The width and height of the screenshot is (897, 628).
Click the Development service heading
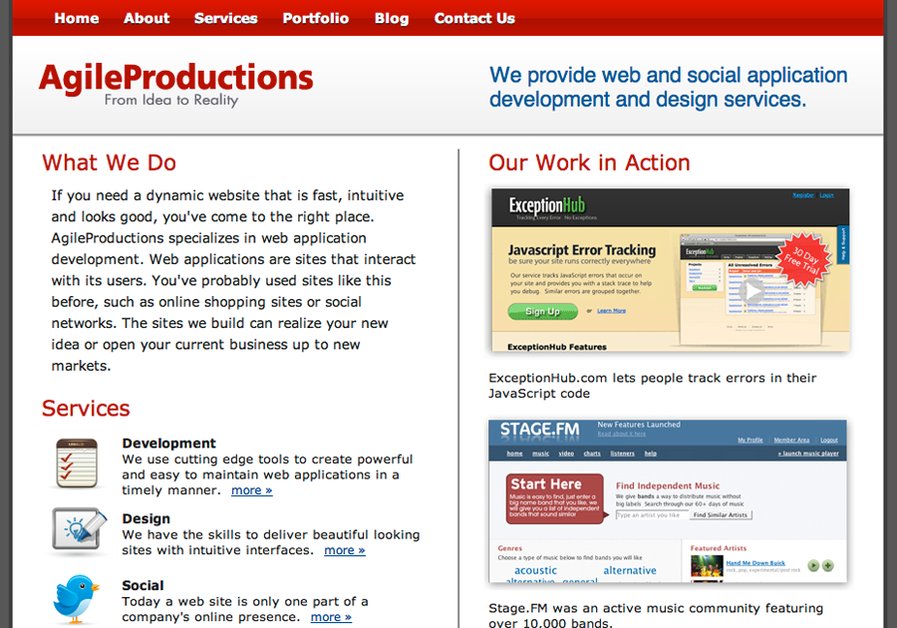169,443
